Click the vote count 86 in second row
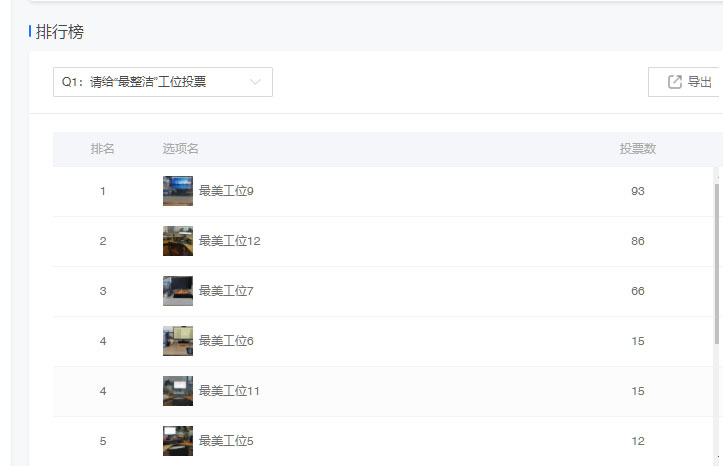 (638, 241)
